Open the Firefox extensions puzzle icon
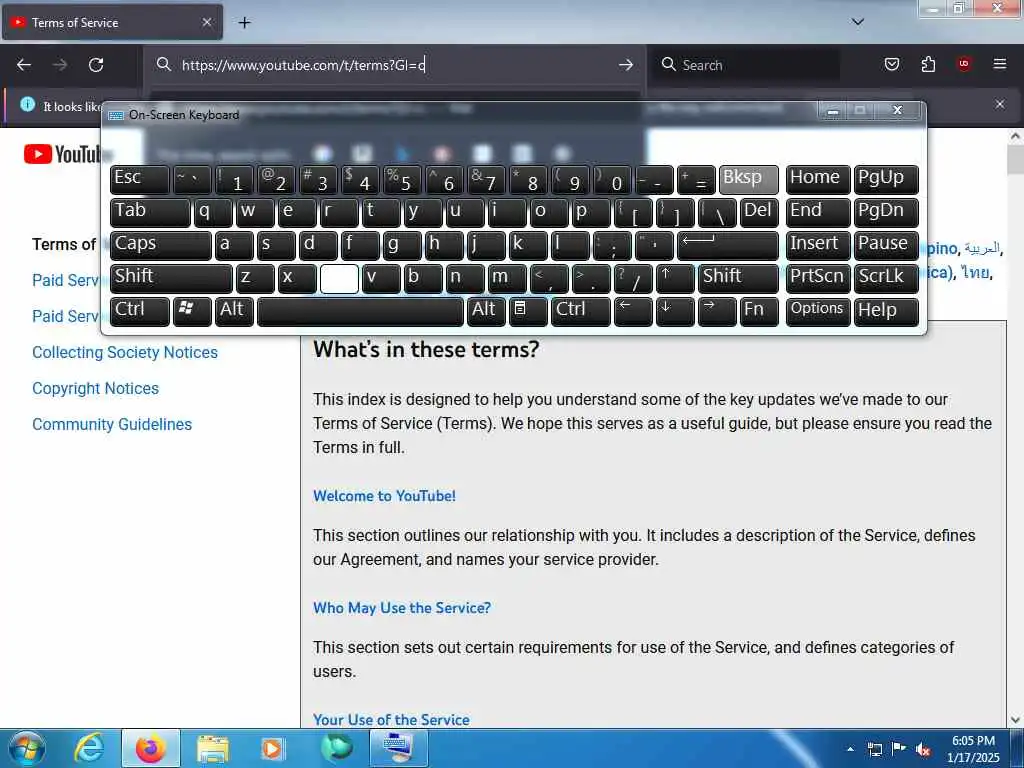This screenshot has width=1024, height=768. [928, 64]
